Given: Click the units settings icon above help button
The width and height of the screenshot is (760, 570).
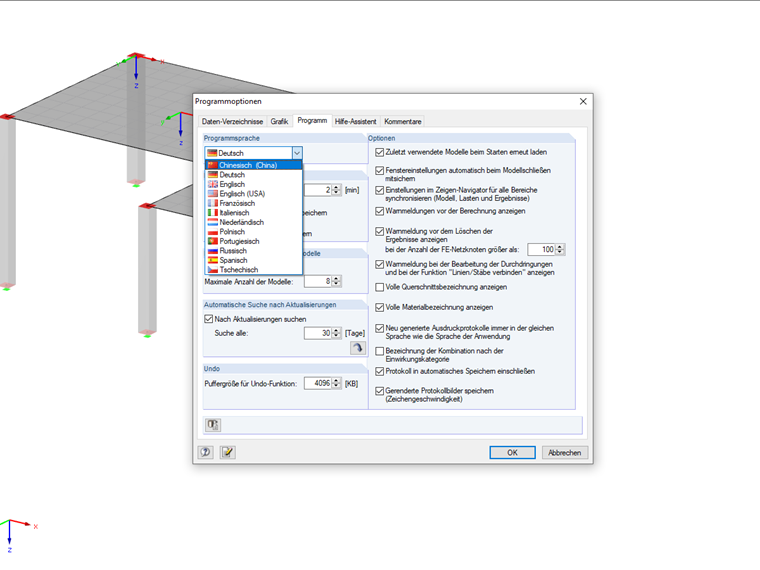Looking at the screenshot, I should click(213, 425).
